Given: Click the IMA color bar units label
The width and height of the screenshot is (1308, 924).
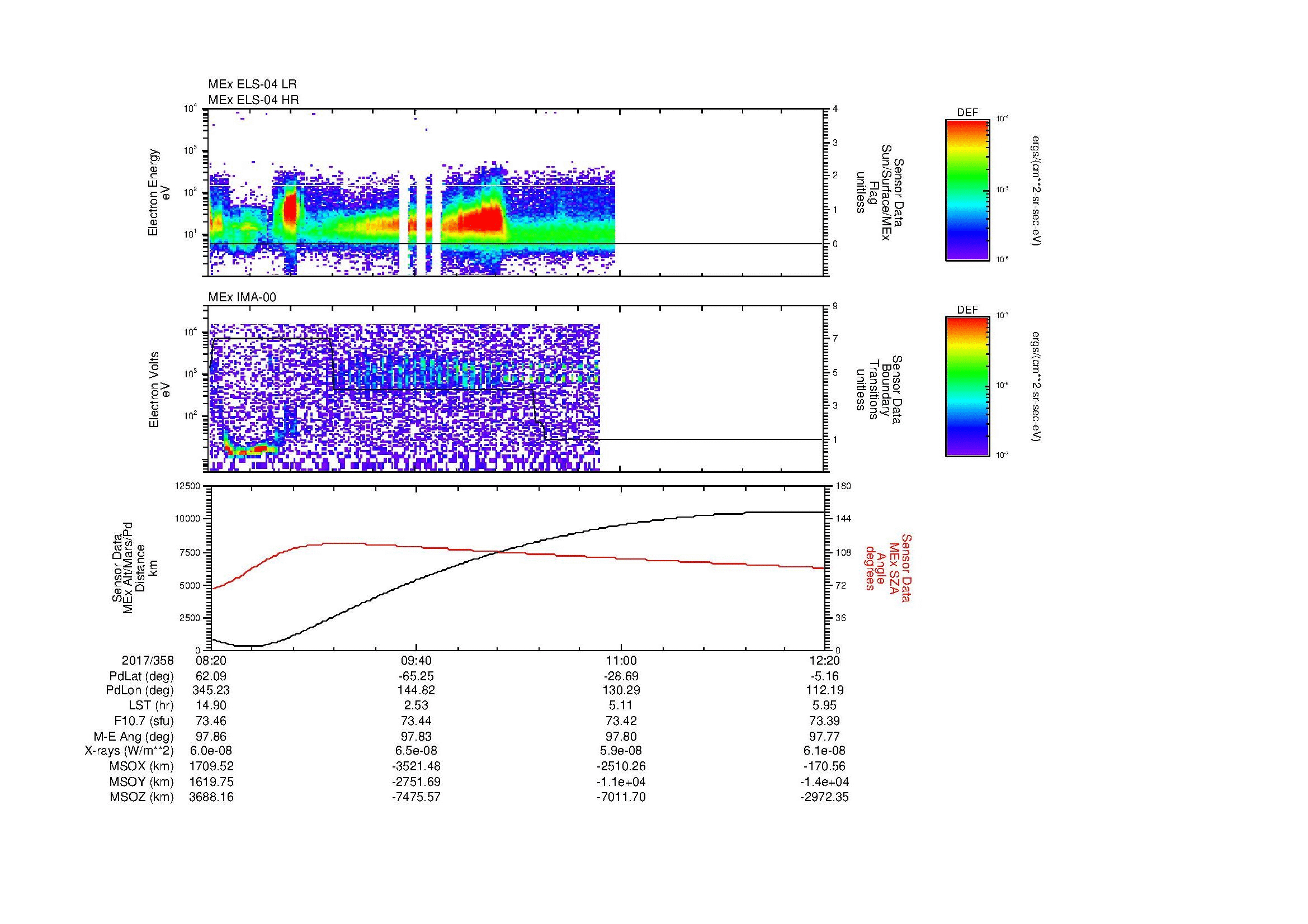Looking at the screenshot, I should pyautogui.click(x=1036, y=388).
